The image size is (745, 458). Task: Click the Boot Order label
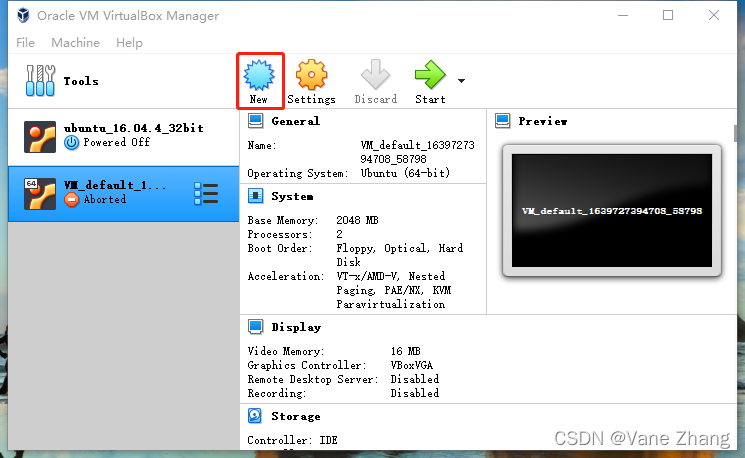coord(279,248)
